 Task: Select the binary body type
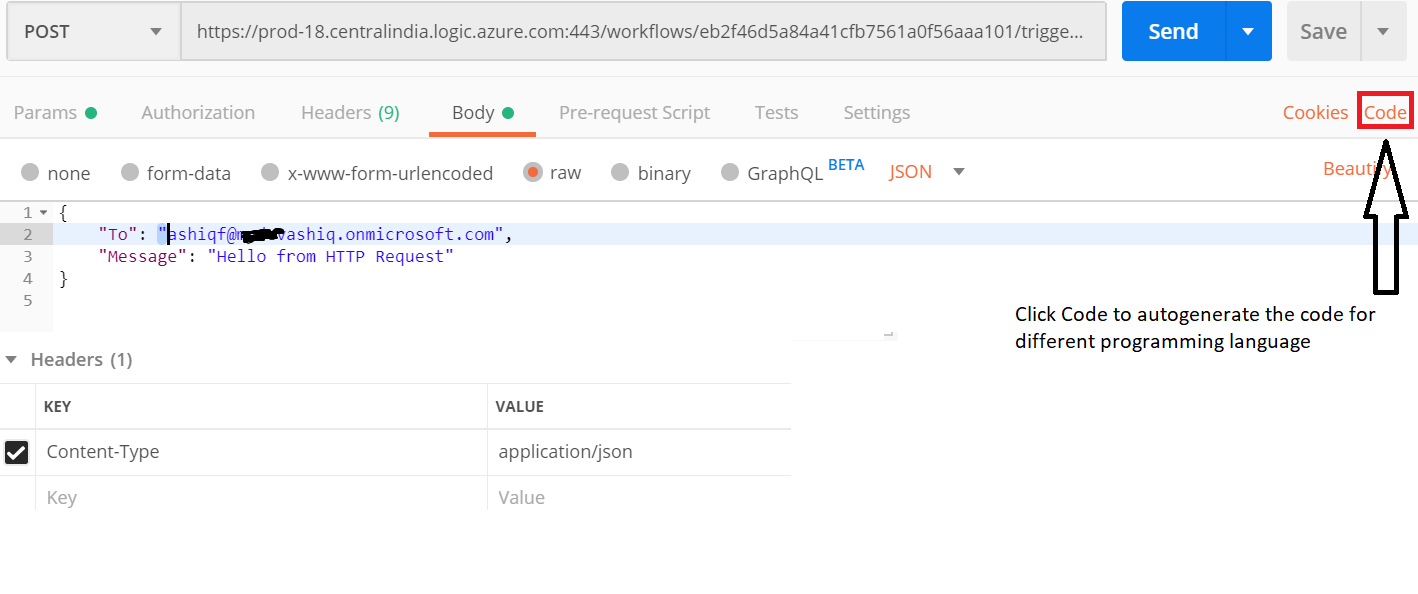click(x=621, y=171)
